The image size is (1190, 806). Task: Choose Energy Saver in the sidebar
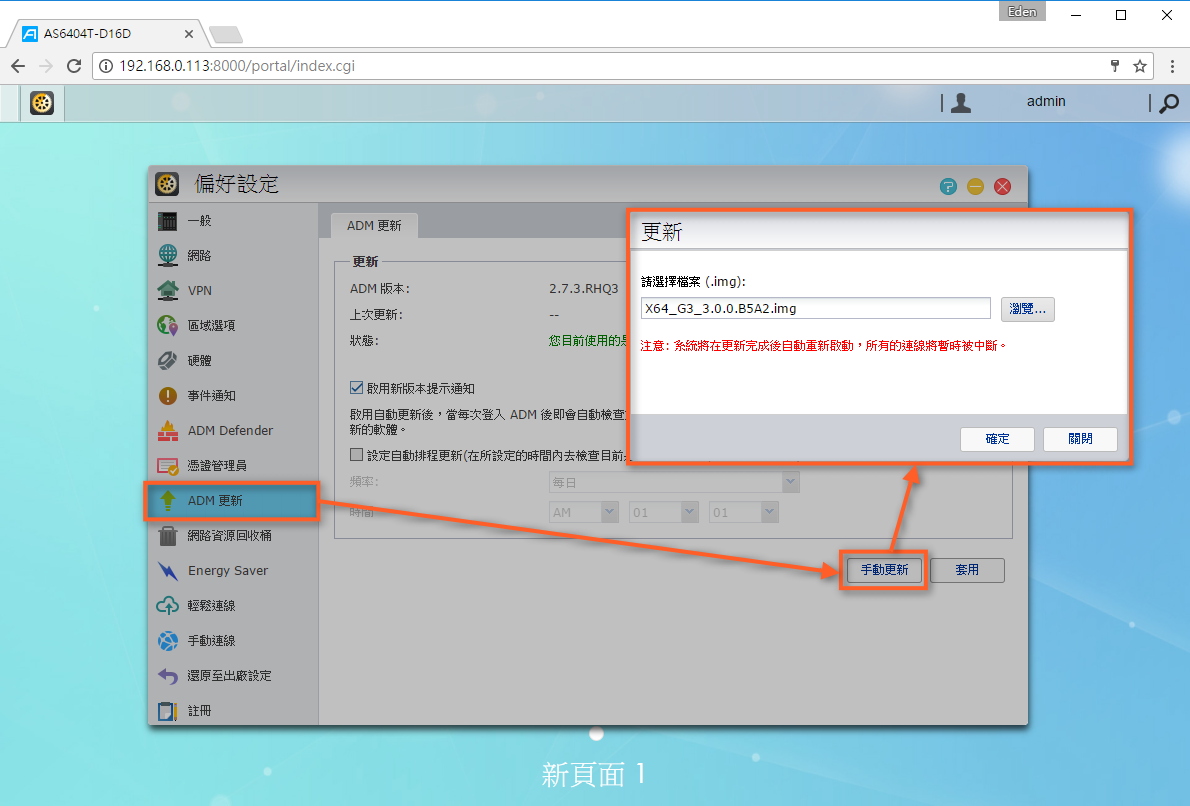[232, 571]
